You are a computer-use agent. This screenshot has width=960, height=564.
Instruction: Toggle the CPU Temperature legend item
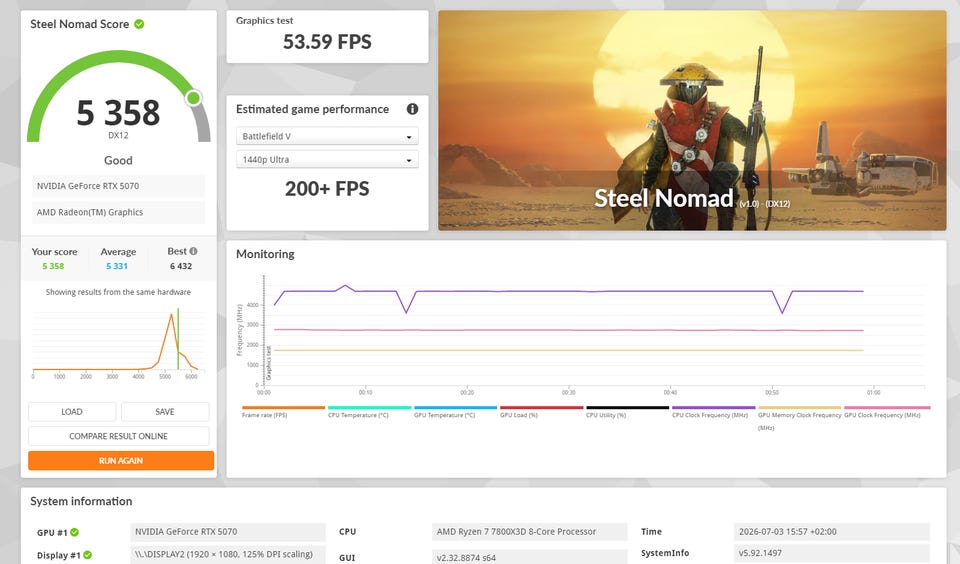point(369,412)
